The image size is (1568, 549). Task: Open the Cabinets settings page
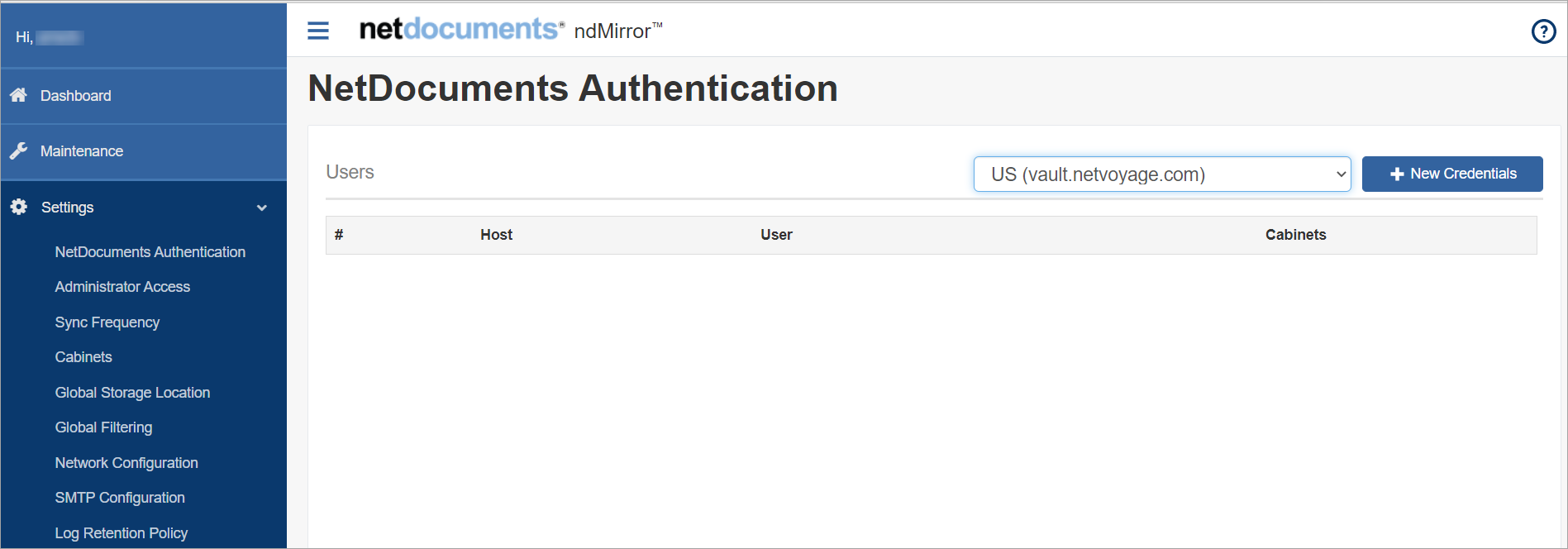point(83,356)
